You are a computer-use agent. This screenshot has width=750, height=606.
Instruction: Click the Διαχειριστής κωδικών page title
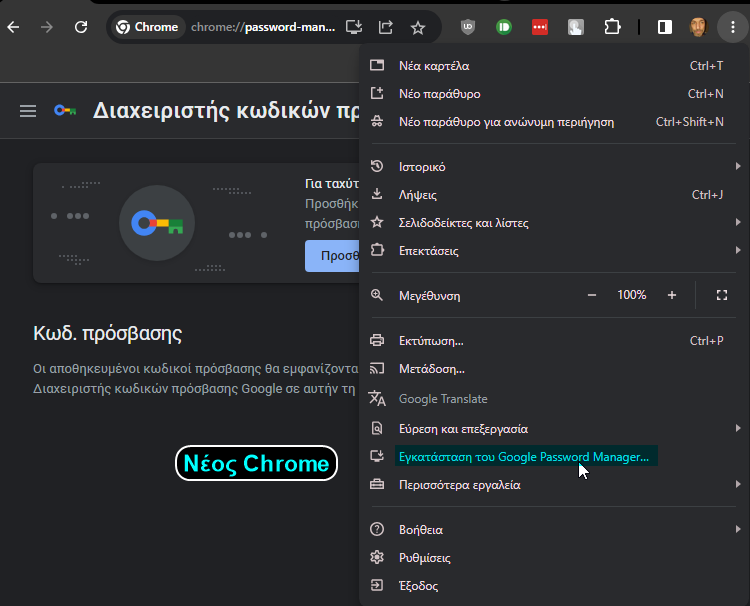(x=226, y=111)
